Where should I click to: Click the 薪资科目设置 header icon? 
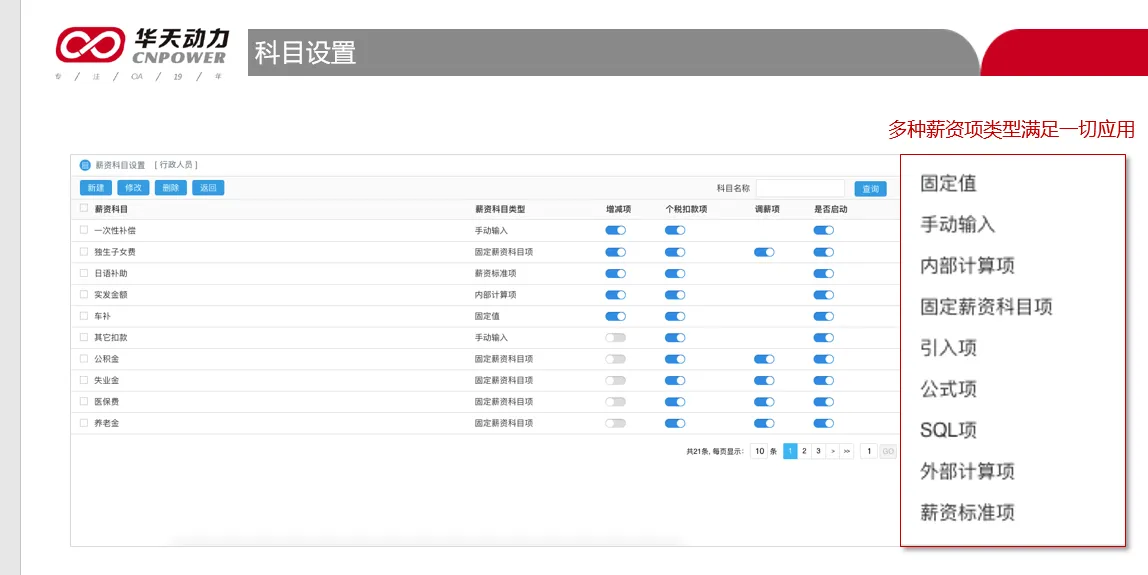85,165
